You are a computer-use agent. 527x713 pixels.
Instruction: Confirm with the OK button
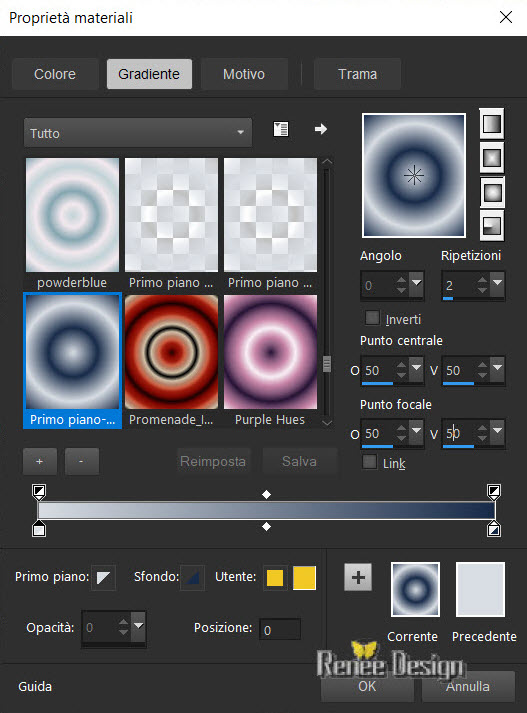point(367,686)
